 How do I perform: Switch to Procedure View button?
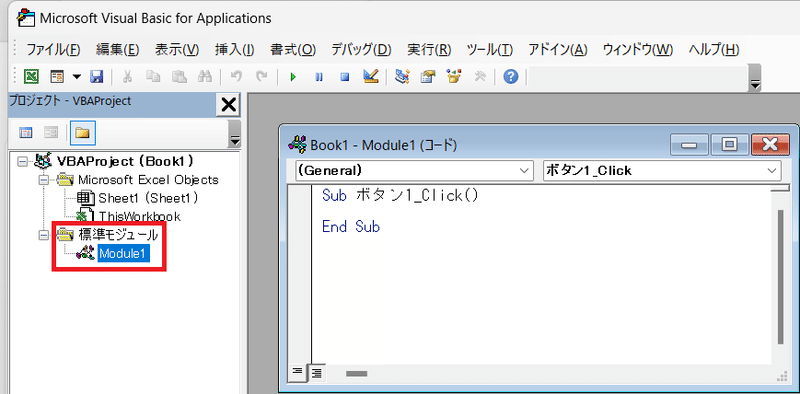[297, 373]
